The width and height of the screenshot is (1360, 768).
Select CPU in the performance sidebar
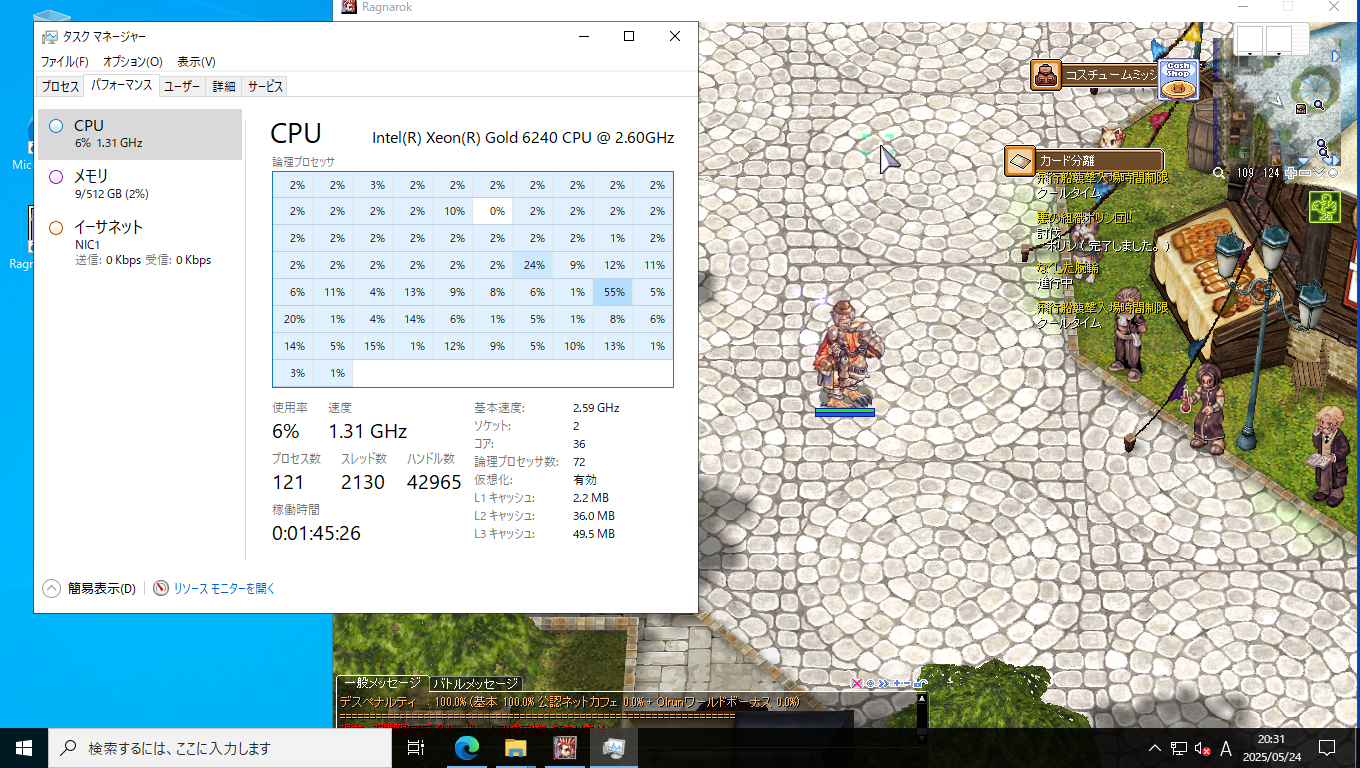140,134
